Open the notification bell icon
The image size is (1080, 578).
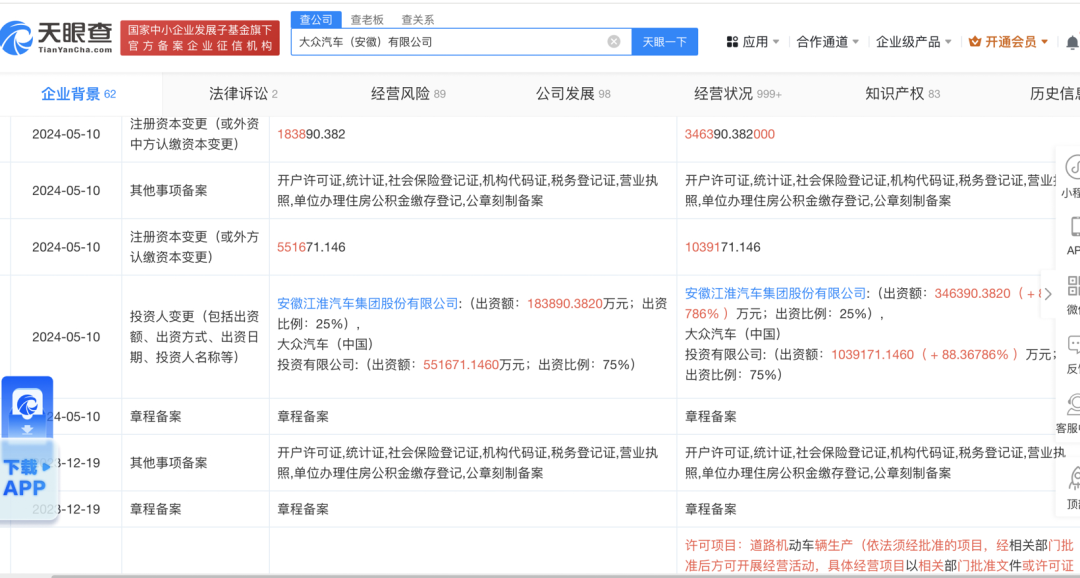click(1071, 42)
